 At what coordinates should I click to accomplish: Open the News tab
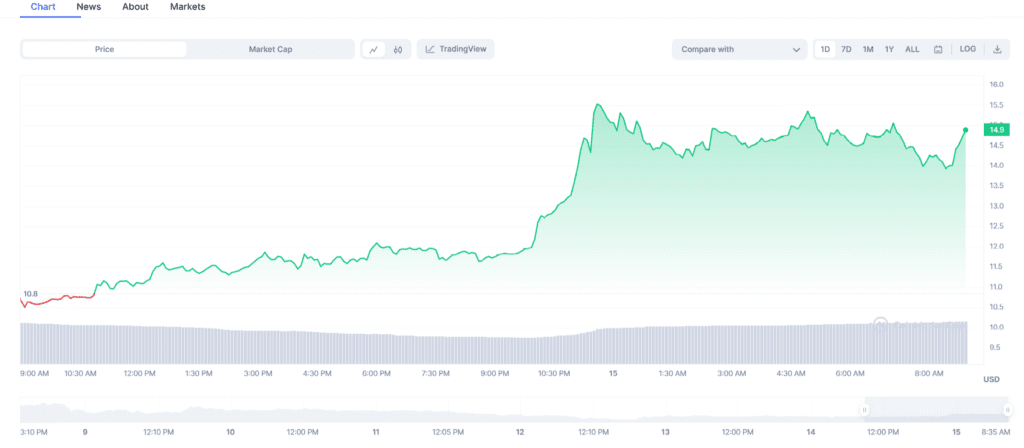pyautogui.click(x=89, y=7)
